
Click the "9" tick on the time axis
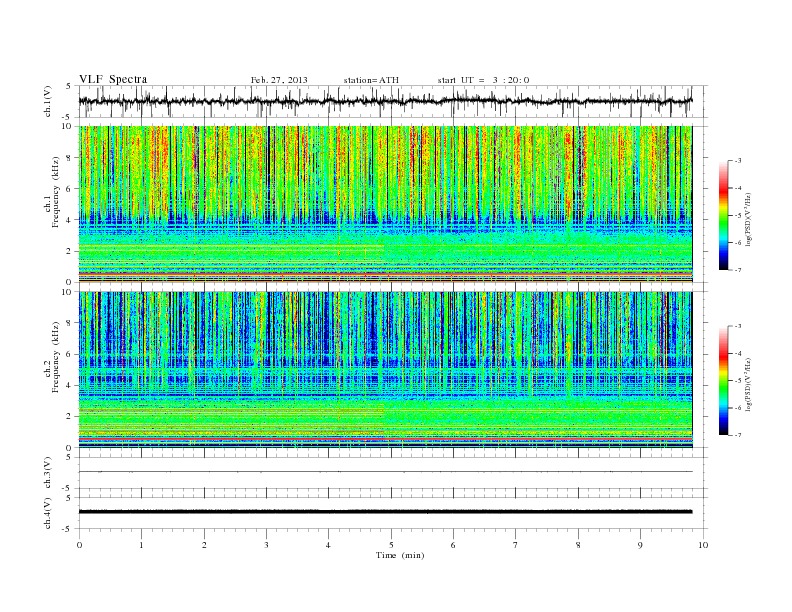coord(640,545)
